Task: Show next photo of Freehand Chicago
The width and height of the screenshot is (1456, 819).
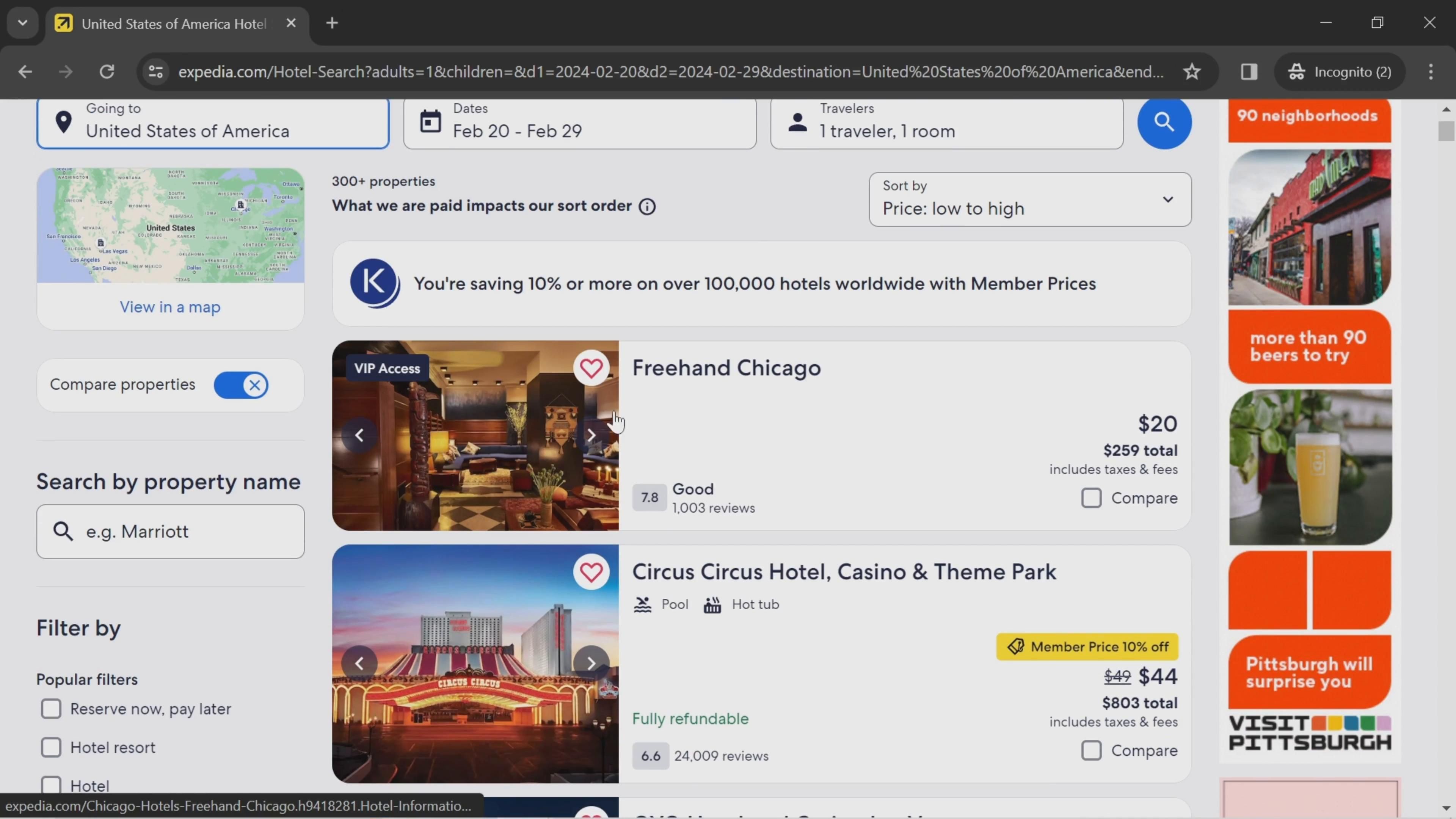Action: 591,435
